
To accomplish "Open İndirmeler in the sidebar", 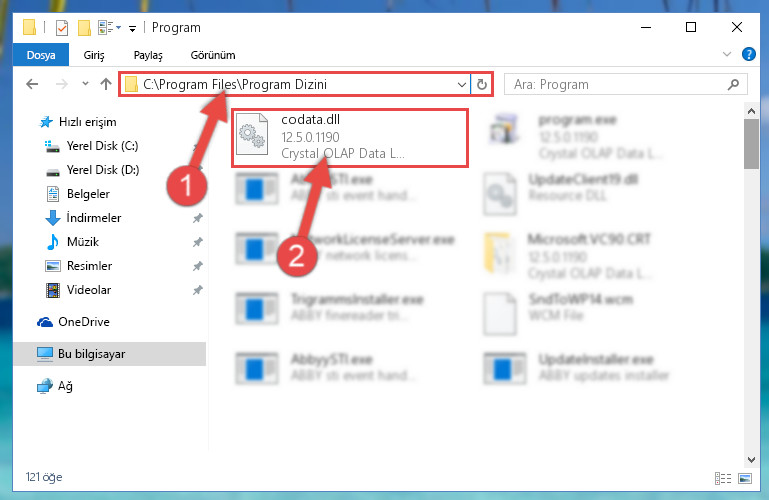I will [83, 218].
